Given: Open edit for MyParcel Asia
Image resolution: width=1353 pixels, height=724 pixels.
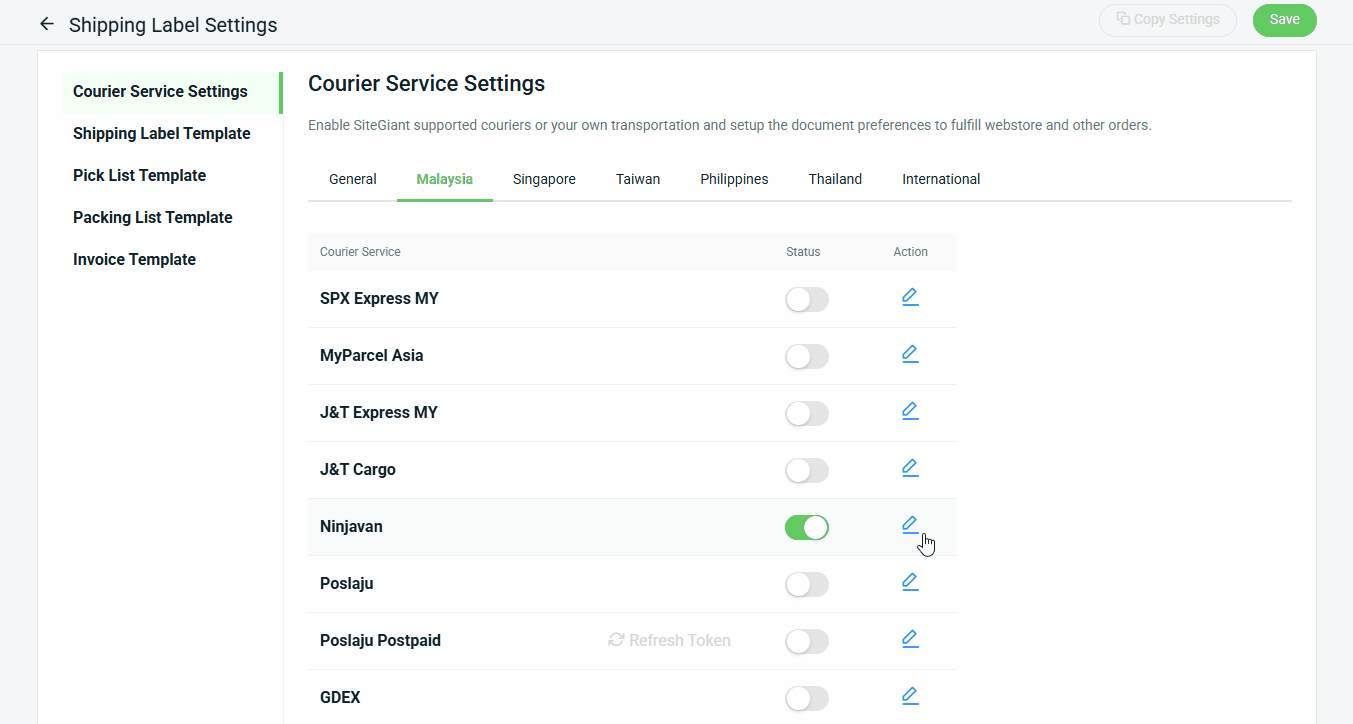Looking at the screenshot, I should click(x=910, y=354).
